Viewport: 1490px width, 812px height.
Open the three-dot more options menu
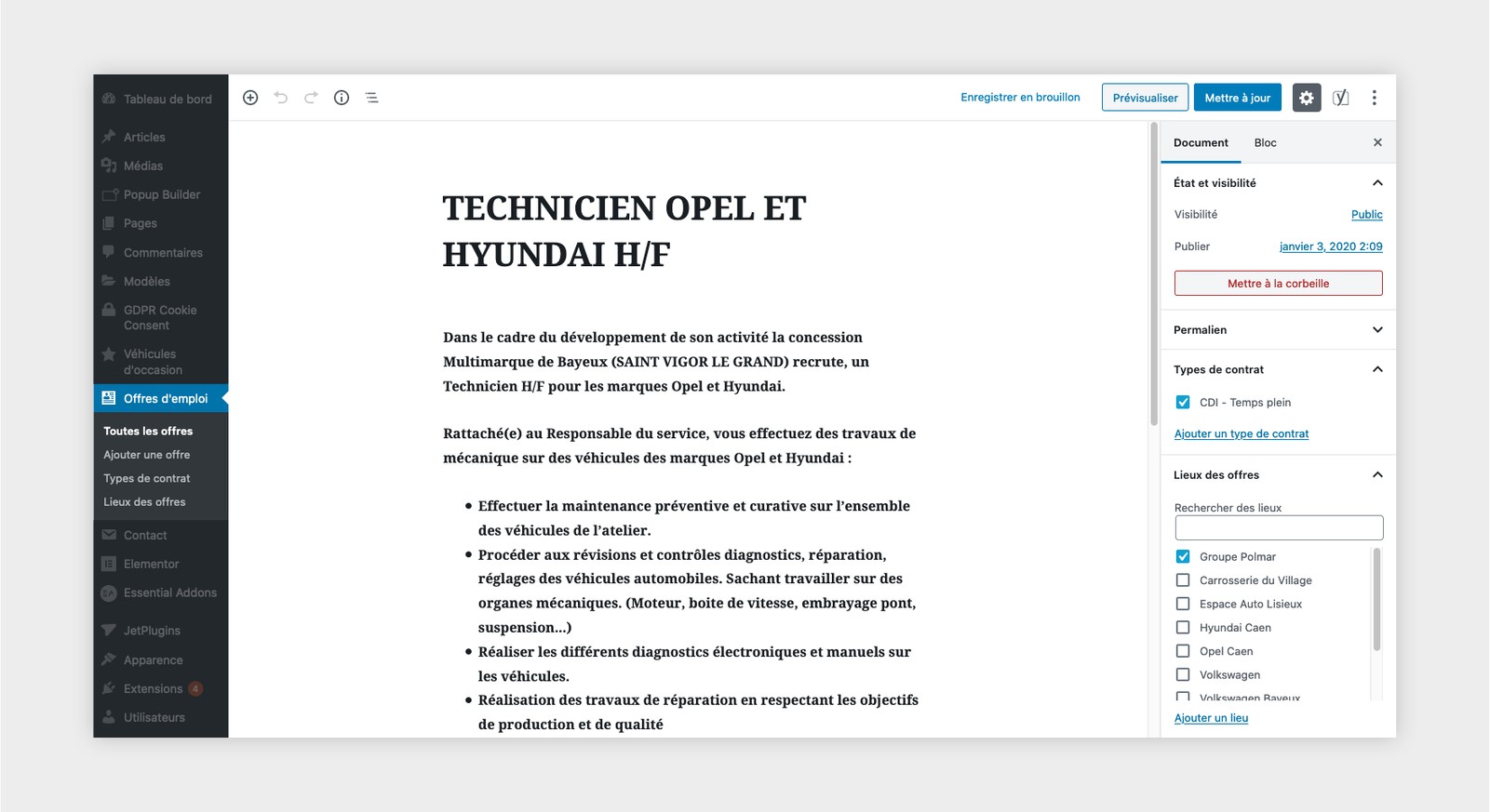point(1374,98)
